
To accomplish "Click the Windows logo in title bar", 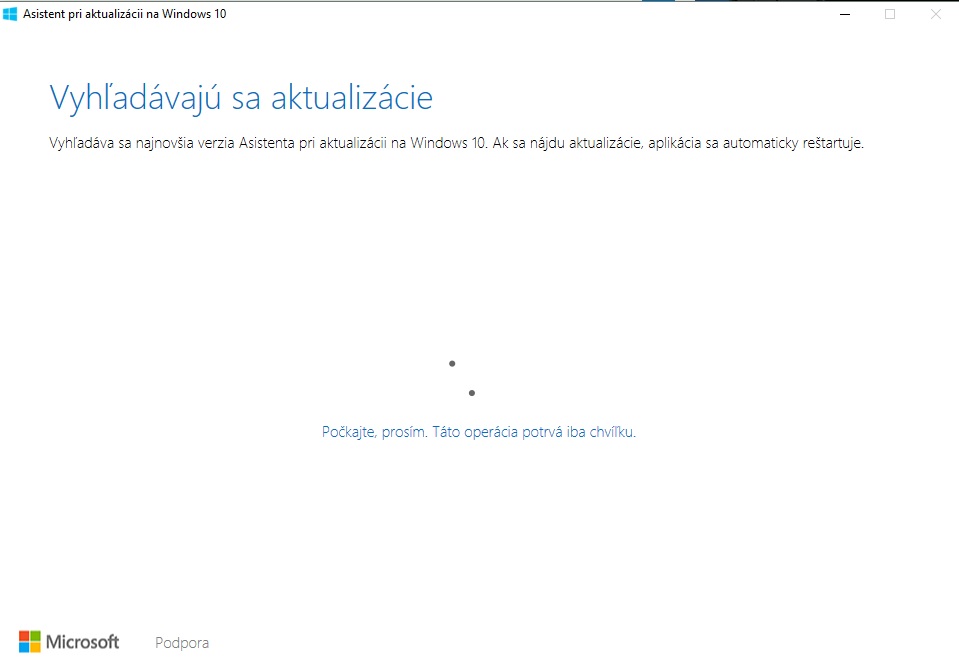I will pos(10,13).
